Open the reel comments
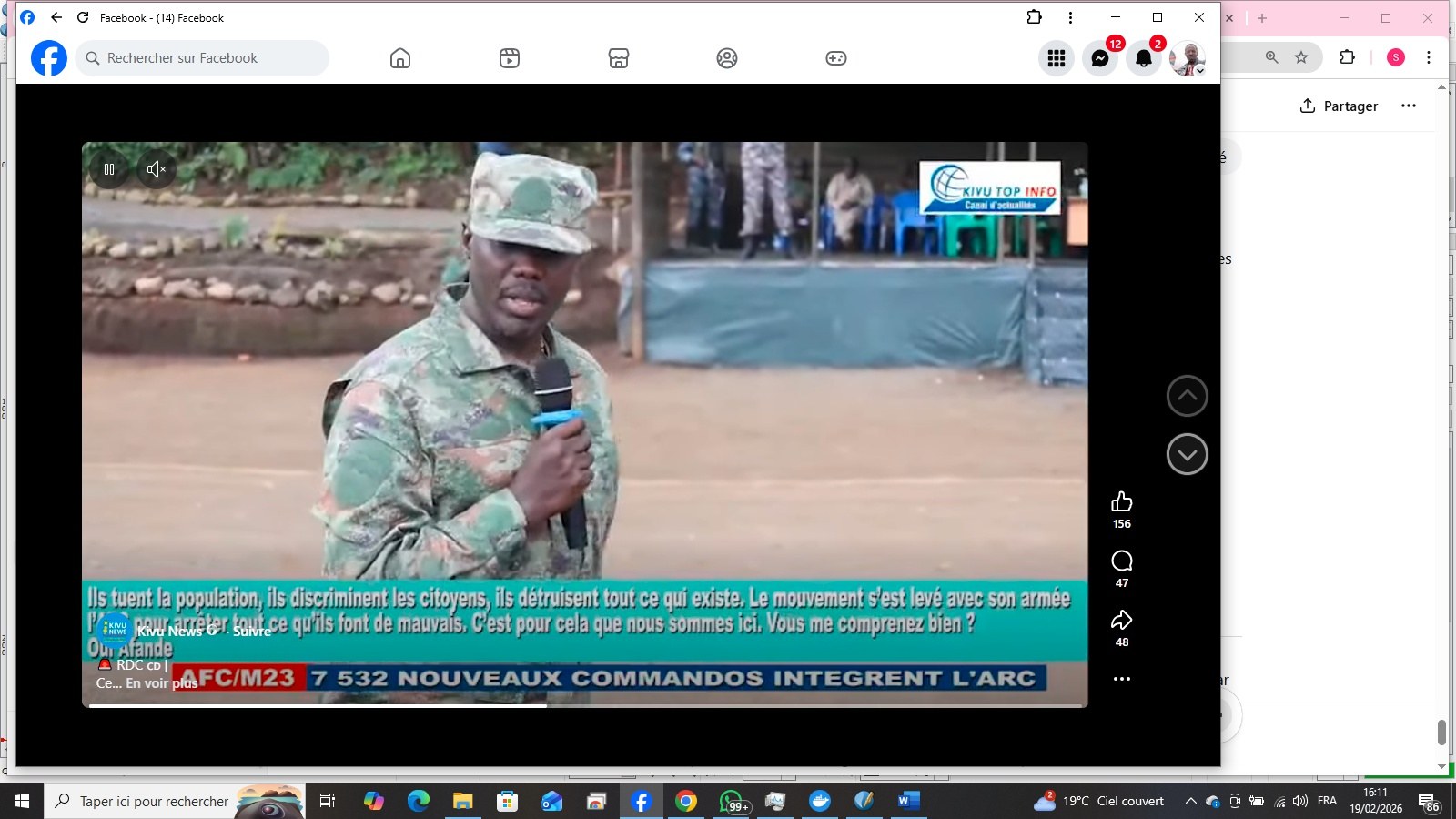 (1122, 561)
